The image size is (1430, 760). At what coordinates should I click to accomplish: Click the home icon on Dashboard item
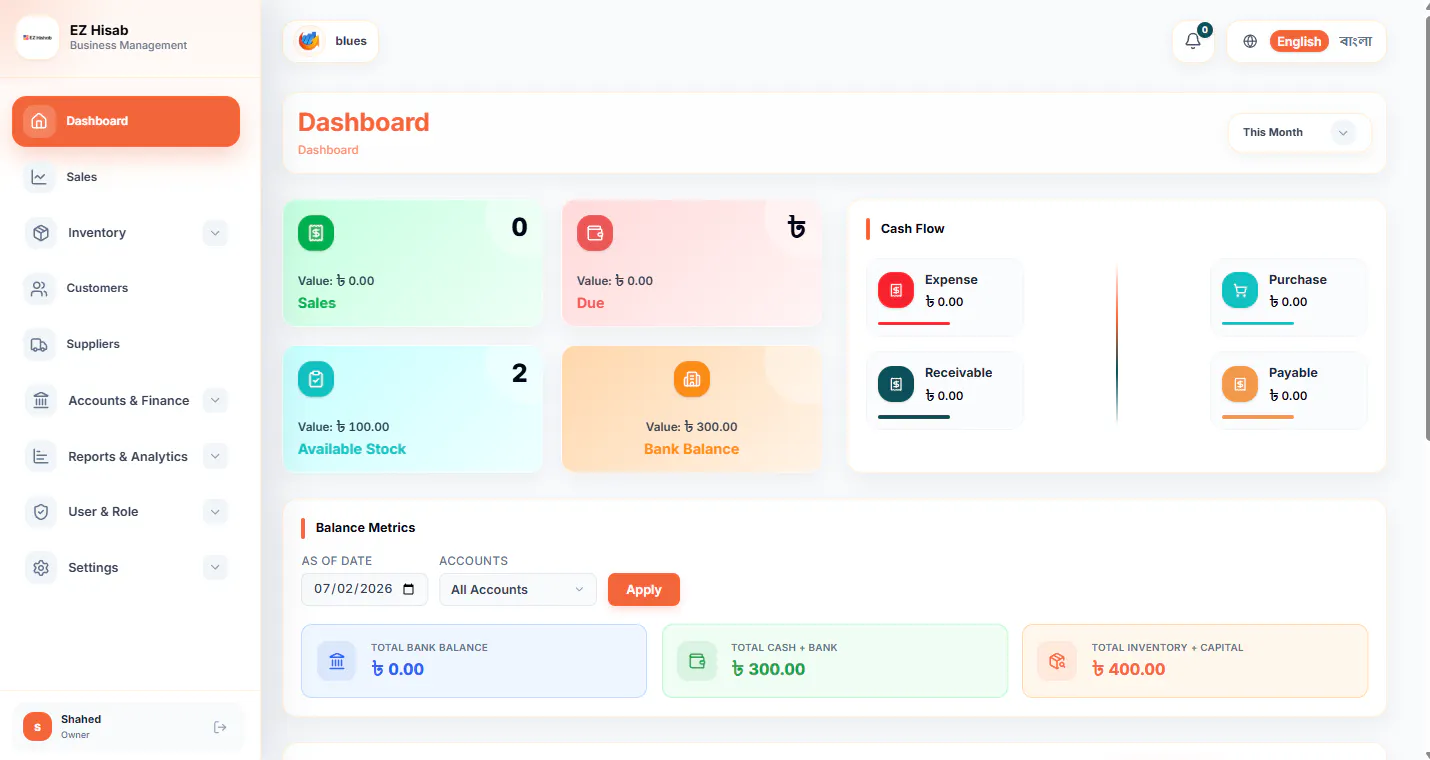pyautogui.click(x=39, y=121)
